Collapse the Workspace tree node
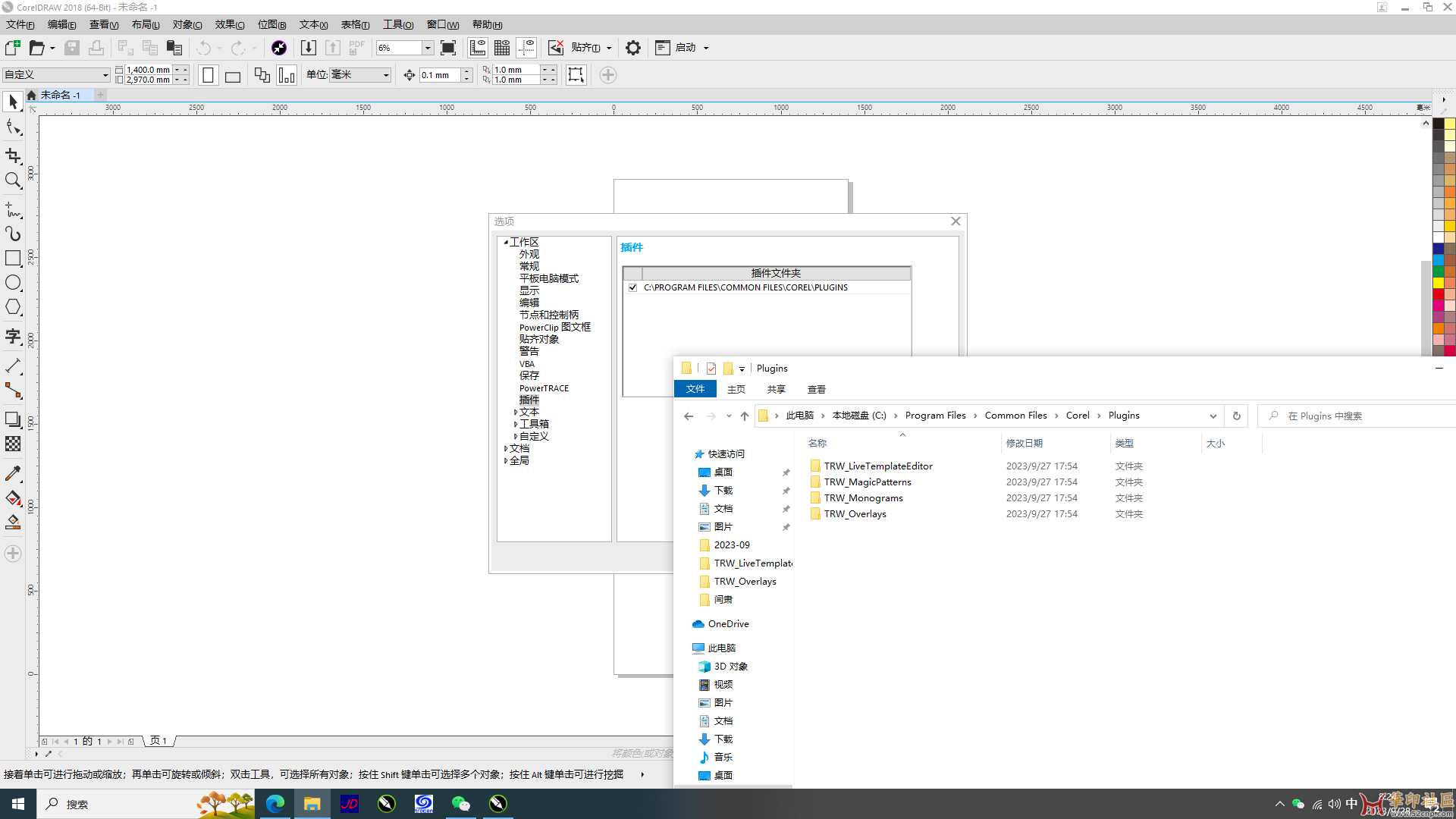 [x=506, y=242]
